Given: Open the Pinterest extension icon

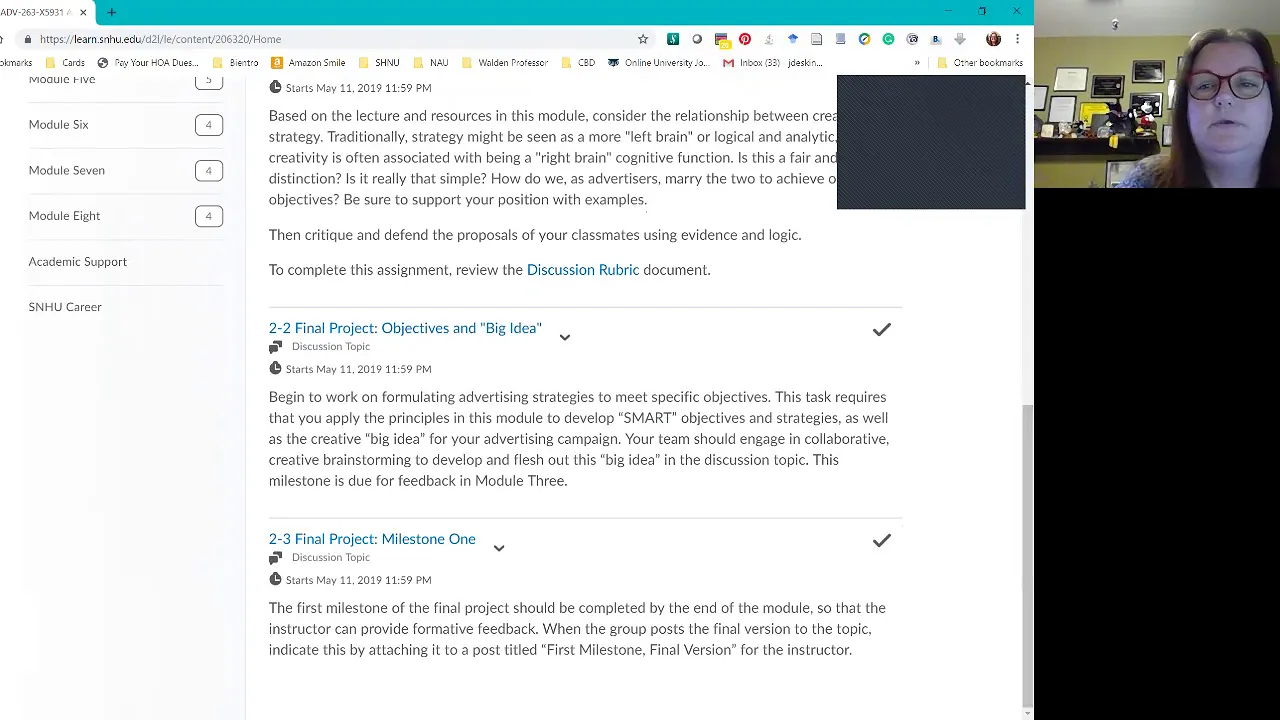Looking at the screenshot, I should (x=745, y=39).
